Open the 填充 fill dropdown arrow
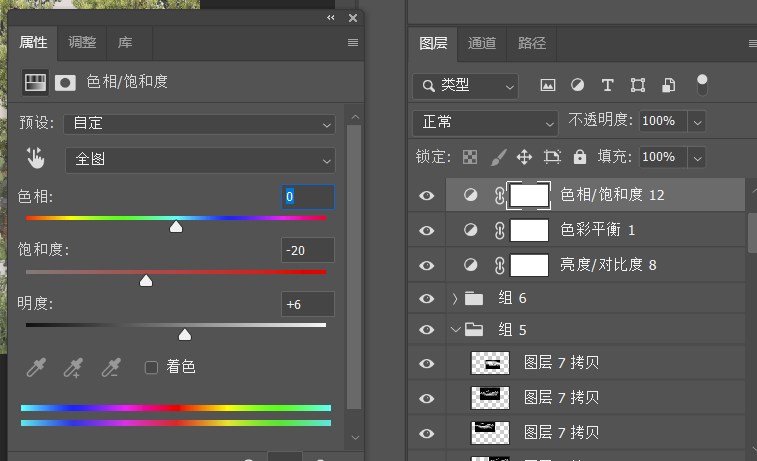757x461 pixels. coord(697,158)
